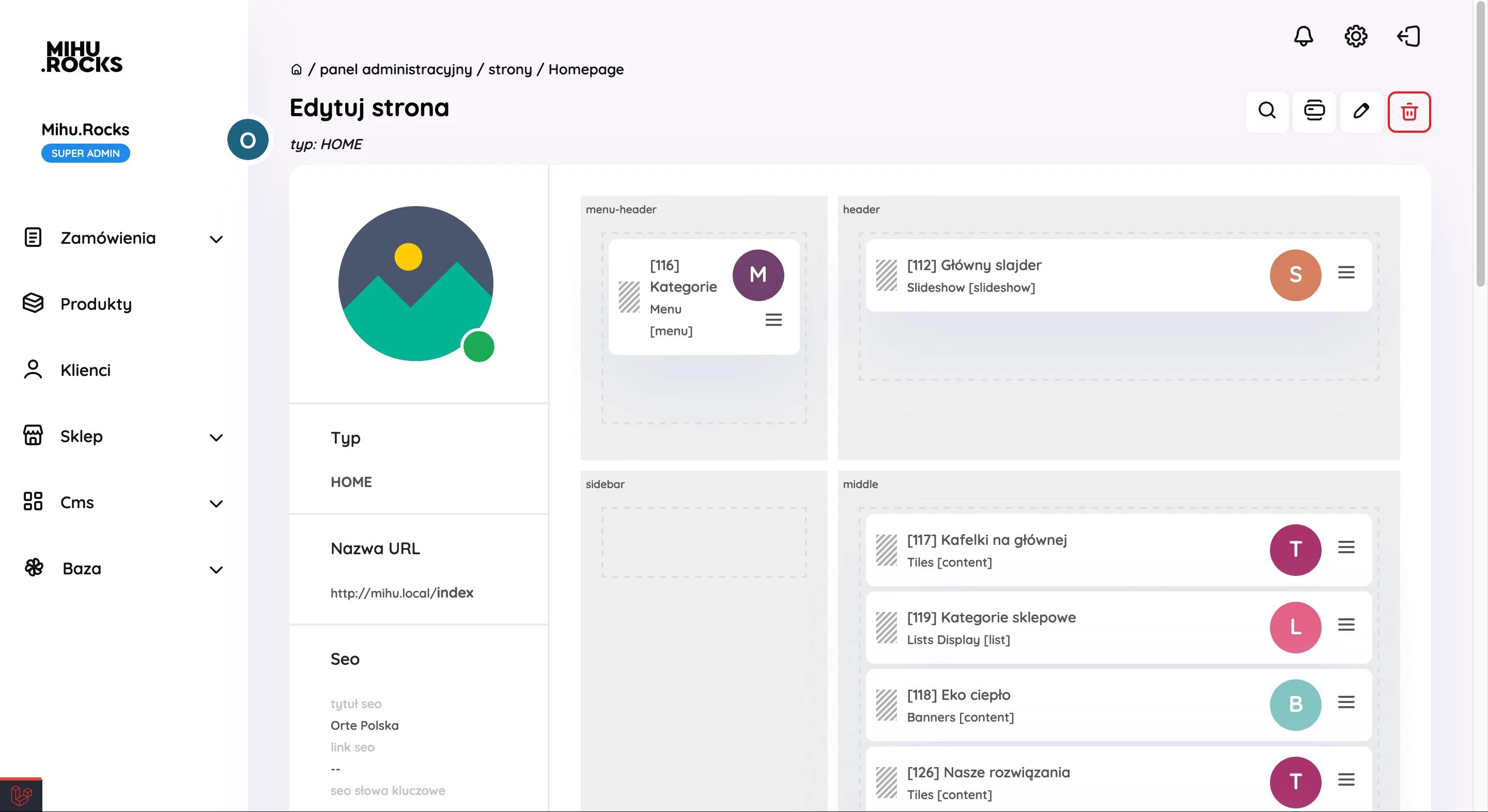Click the T avatar on Nasze rozwiązania

pyautogui.click(x=1295, y=782)
